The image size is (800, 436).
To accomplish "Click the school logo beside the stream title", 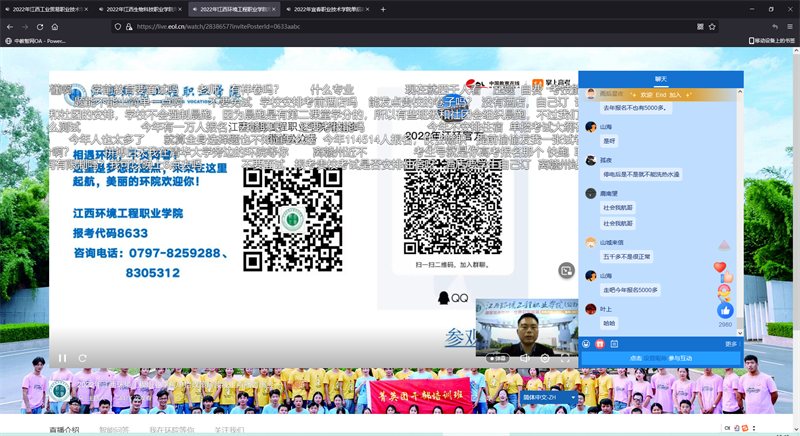I will click(x=59, y=391).
